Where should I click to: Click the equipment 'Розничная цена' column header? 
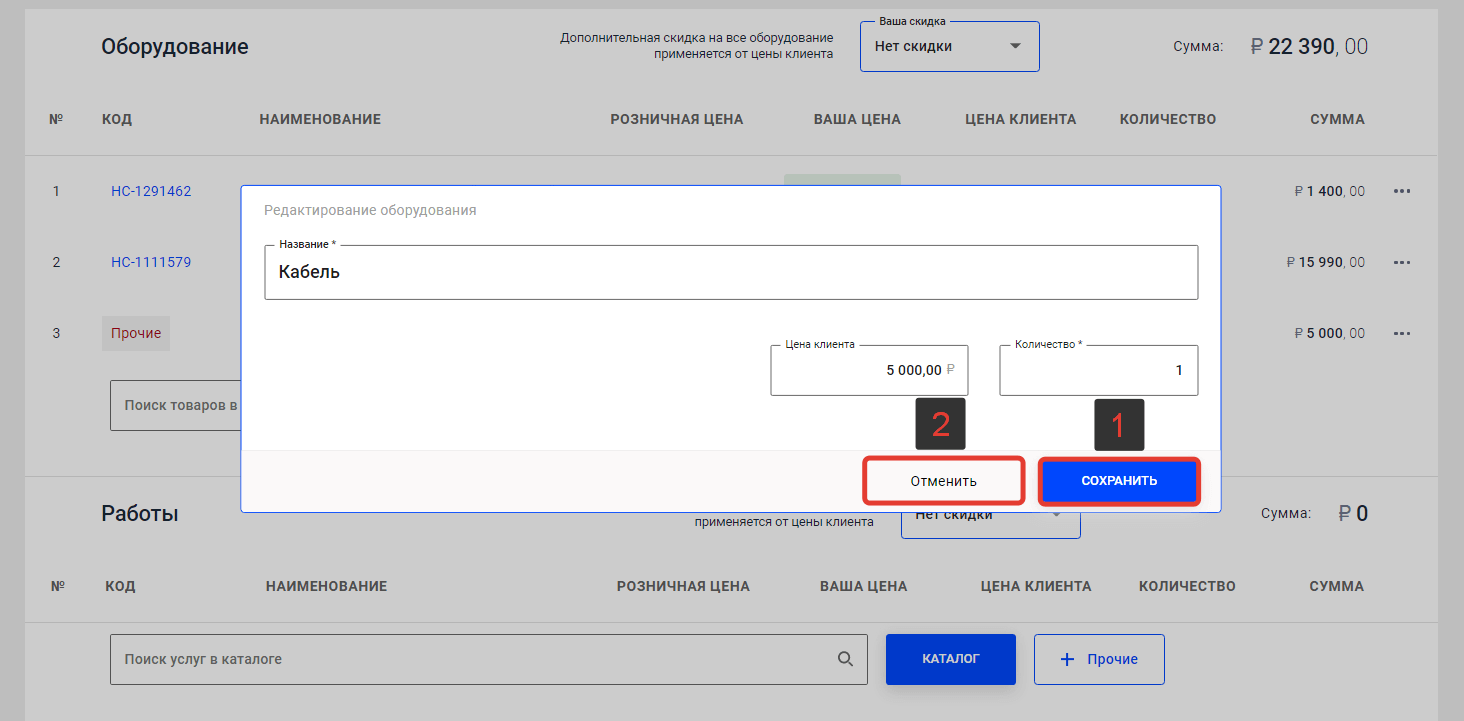point(676,119)
